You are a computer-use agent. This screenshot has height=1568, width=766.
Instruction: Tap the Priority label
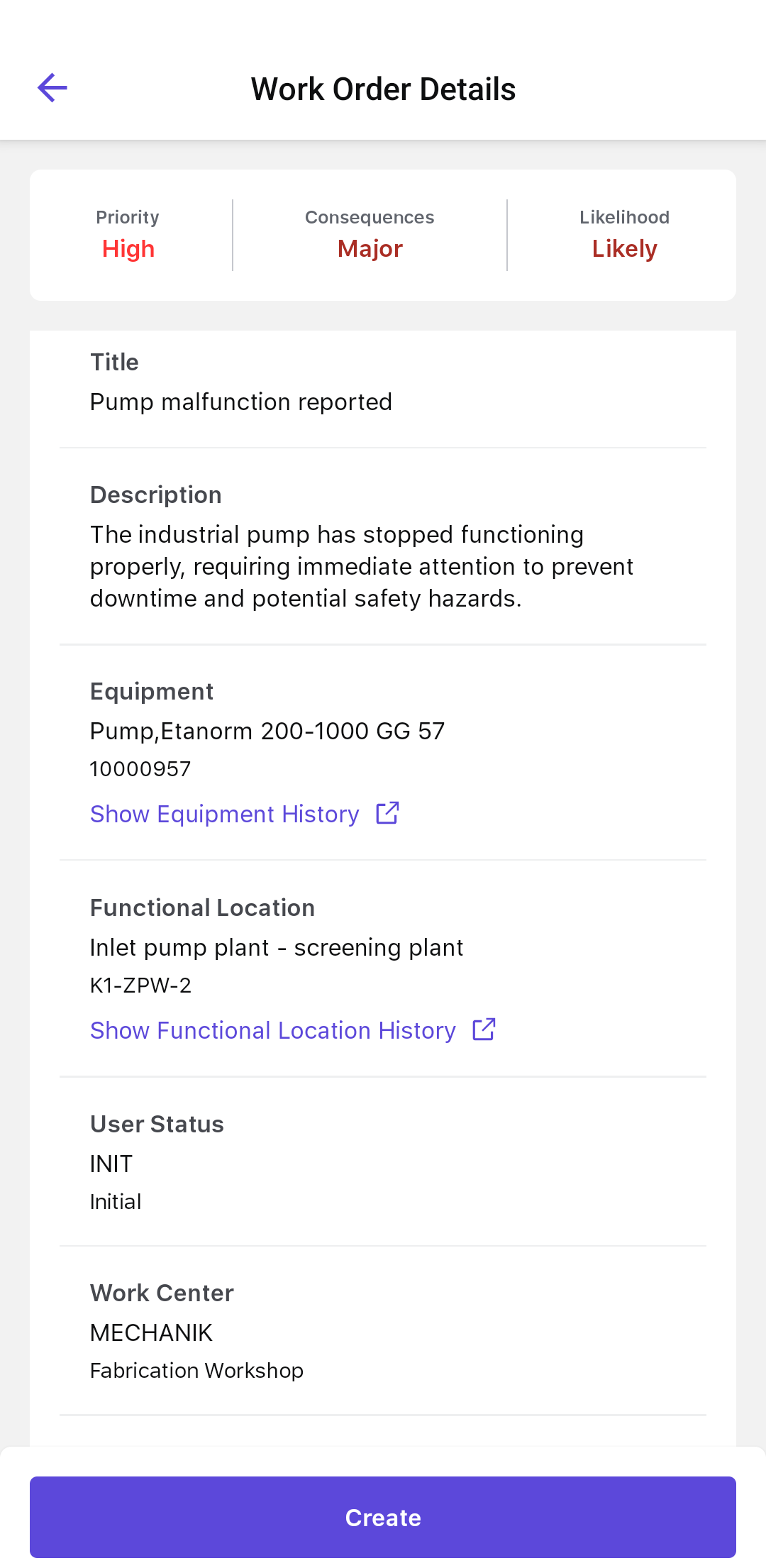point(128,217)
